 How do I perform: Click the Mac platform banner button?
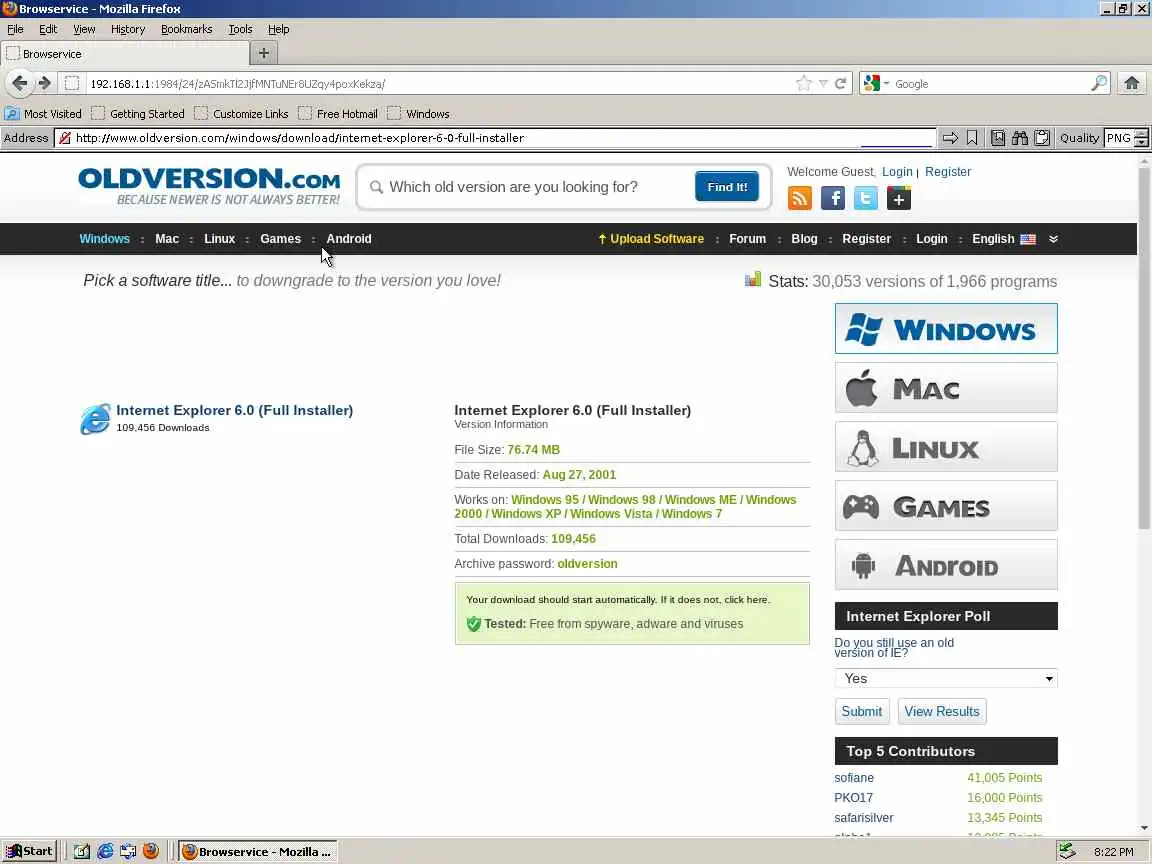pos(946,388)
